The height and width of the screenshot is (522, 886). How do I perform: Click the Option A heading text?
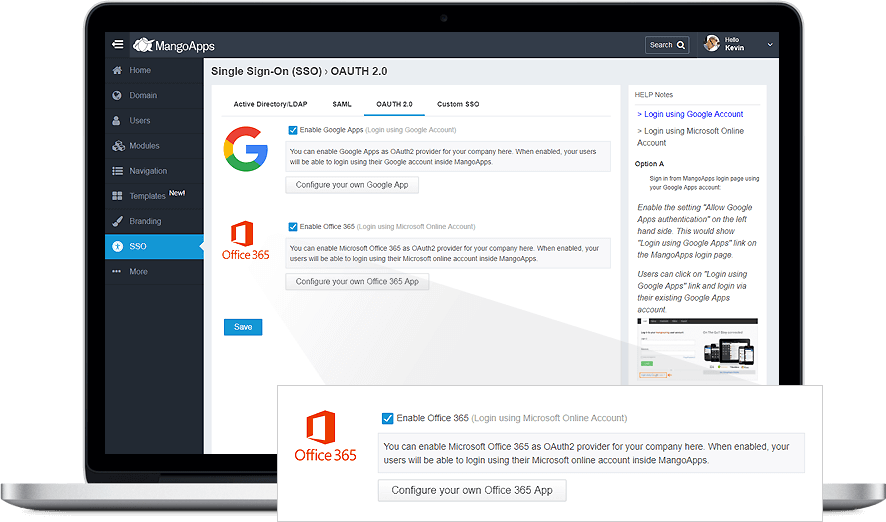tap(649, 164)
